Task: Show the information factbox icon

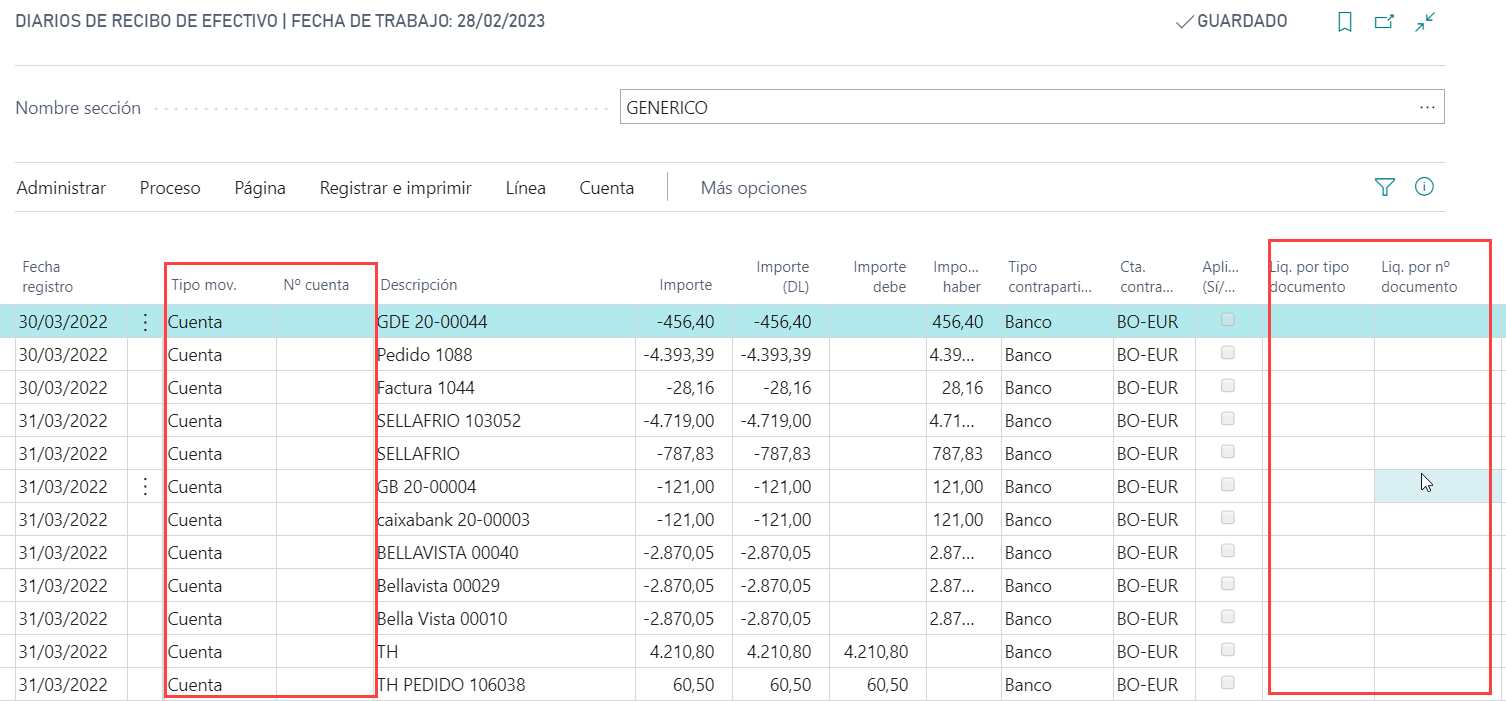Action: (1425, 187)
